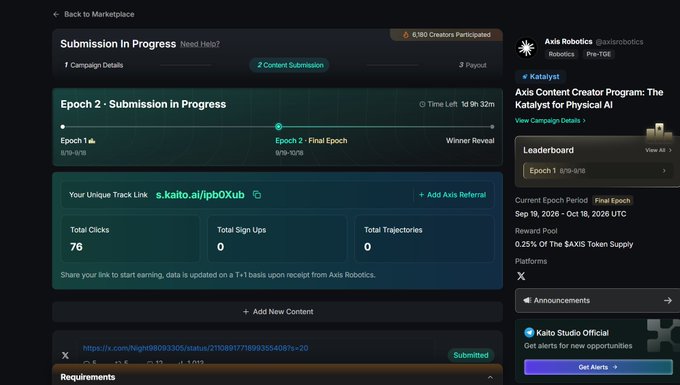Click the Katalyst badge icon
The image size is (680, 385).
point(525,76)
